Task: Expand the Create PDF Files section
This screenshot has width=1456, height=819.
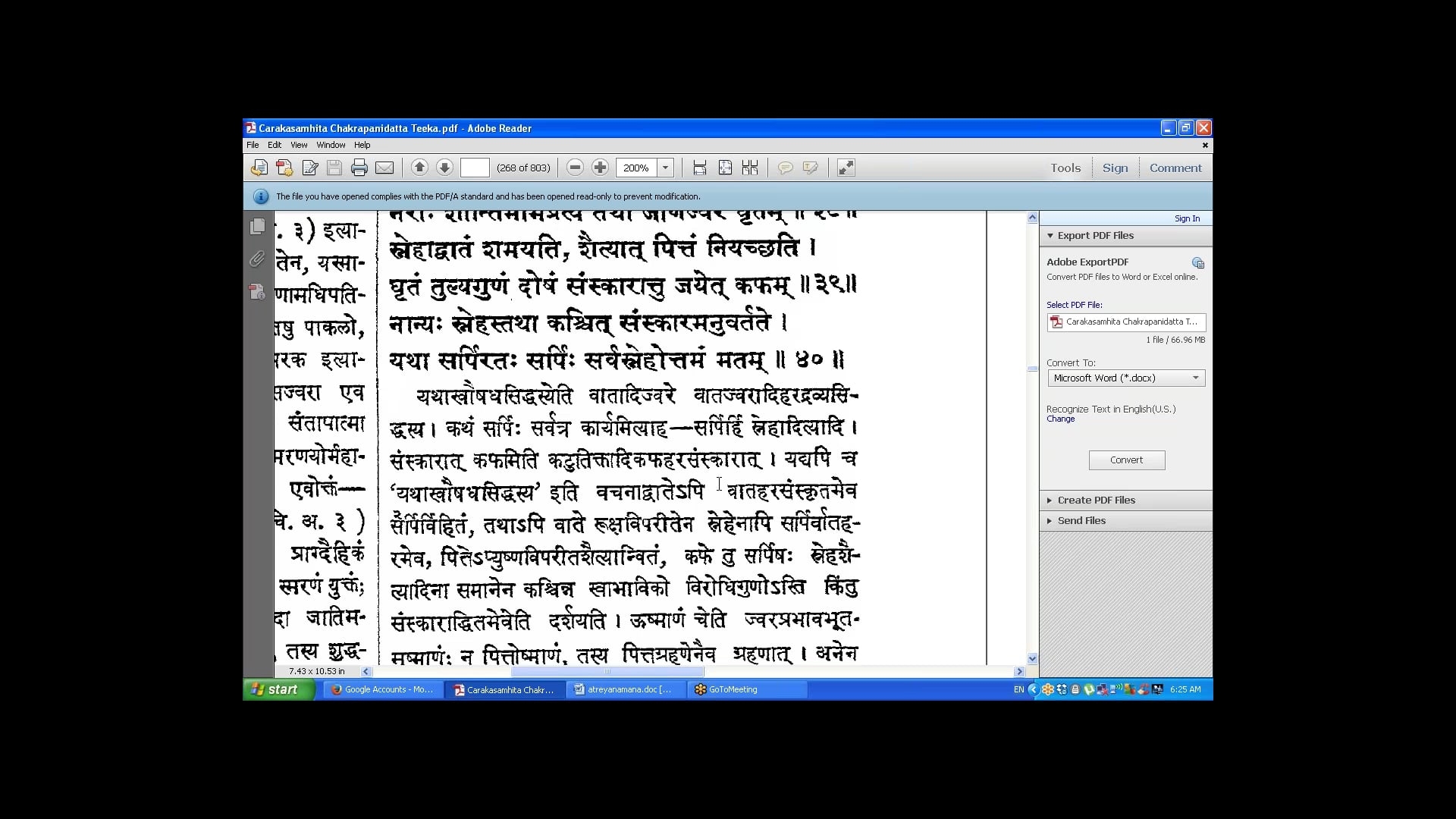Action: 1096,500
